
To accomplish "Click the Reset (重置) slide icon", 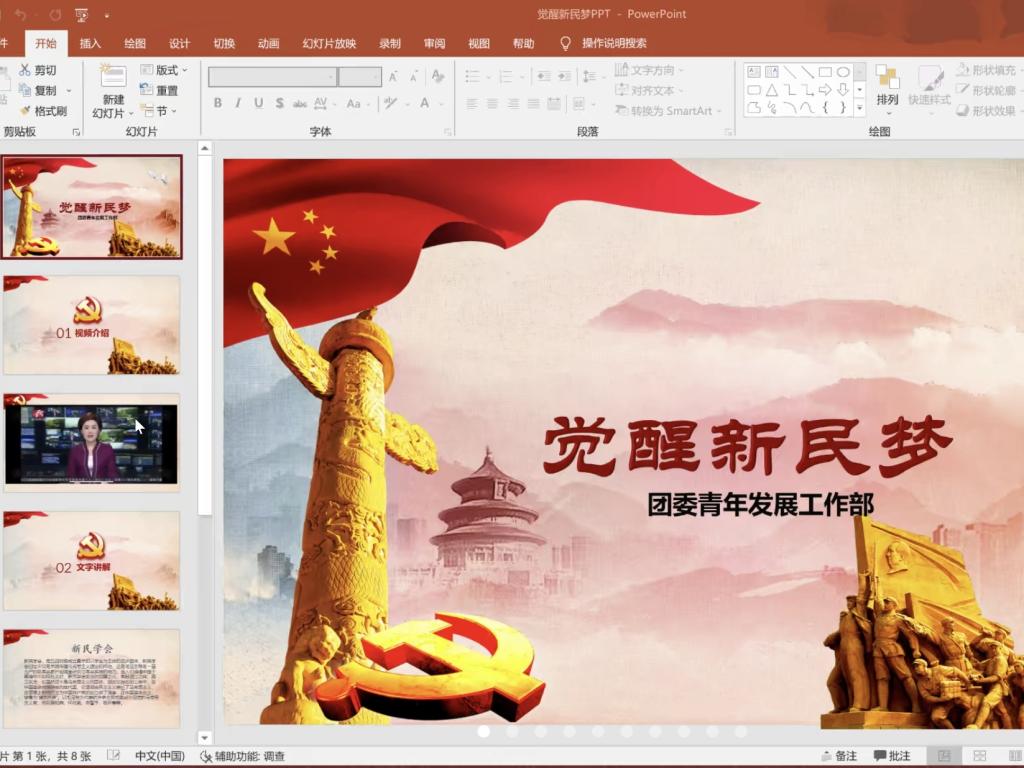I will (147, 90).
